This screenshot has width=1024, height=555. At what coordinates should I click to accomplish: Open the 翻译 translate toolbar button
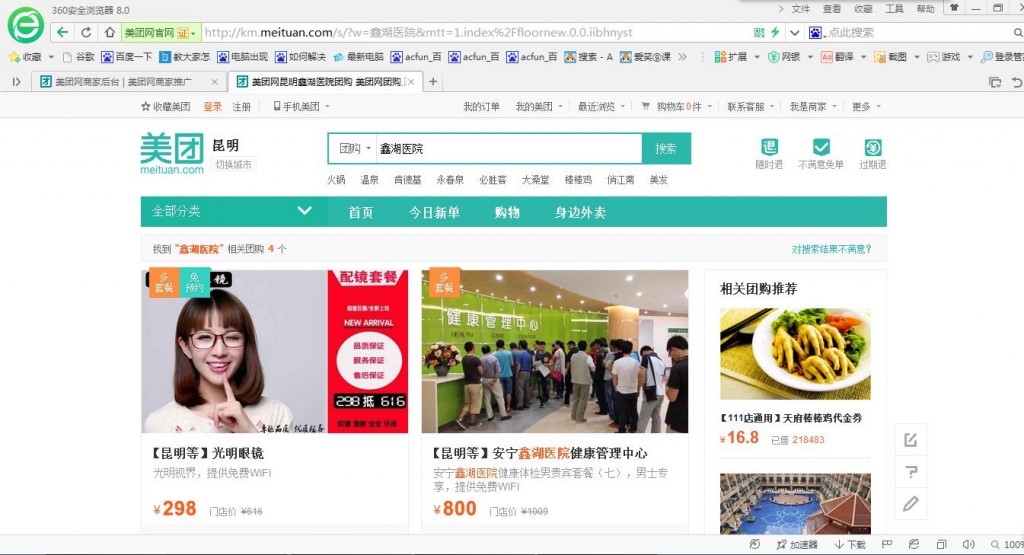[837, 57]
